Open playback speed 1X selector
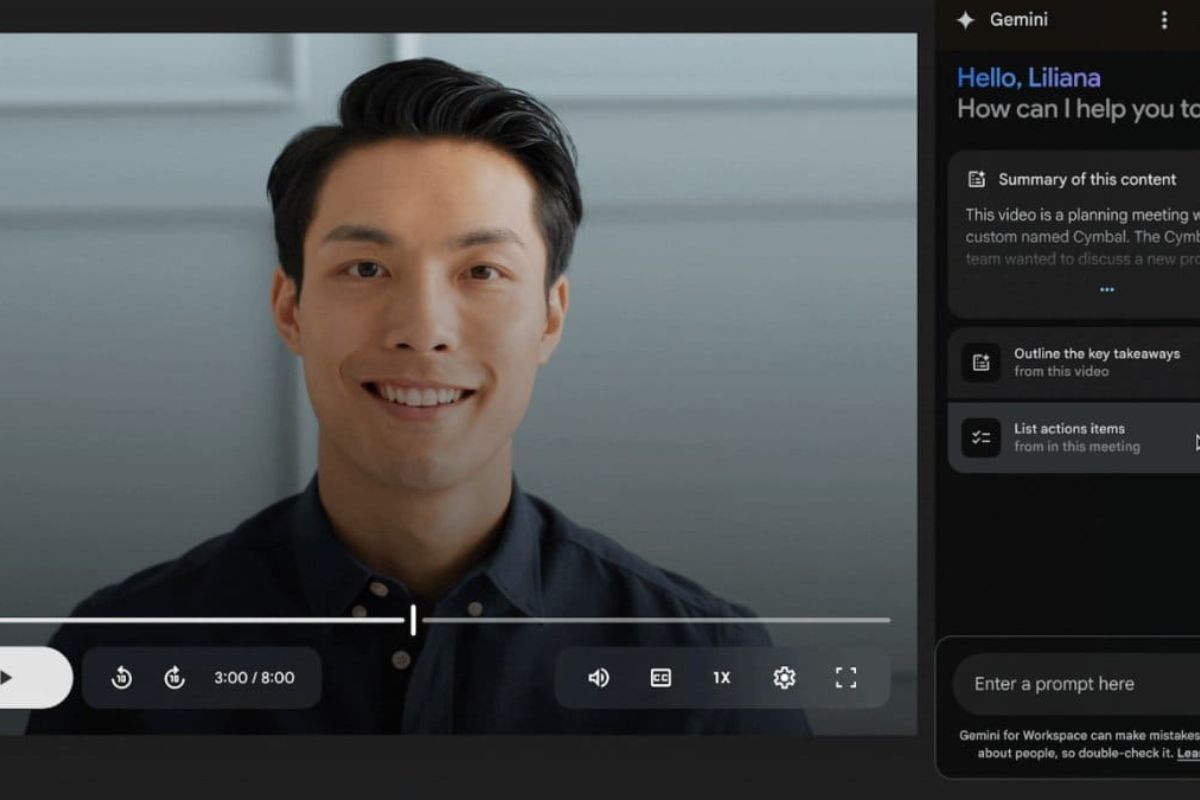The image size is (1200, 800). click(721, 678)
